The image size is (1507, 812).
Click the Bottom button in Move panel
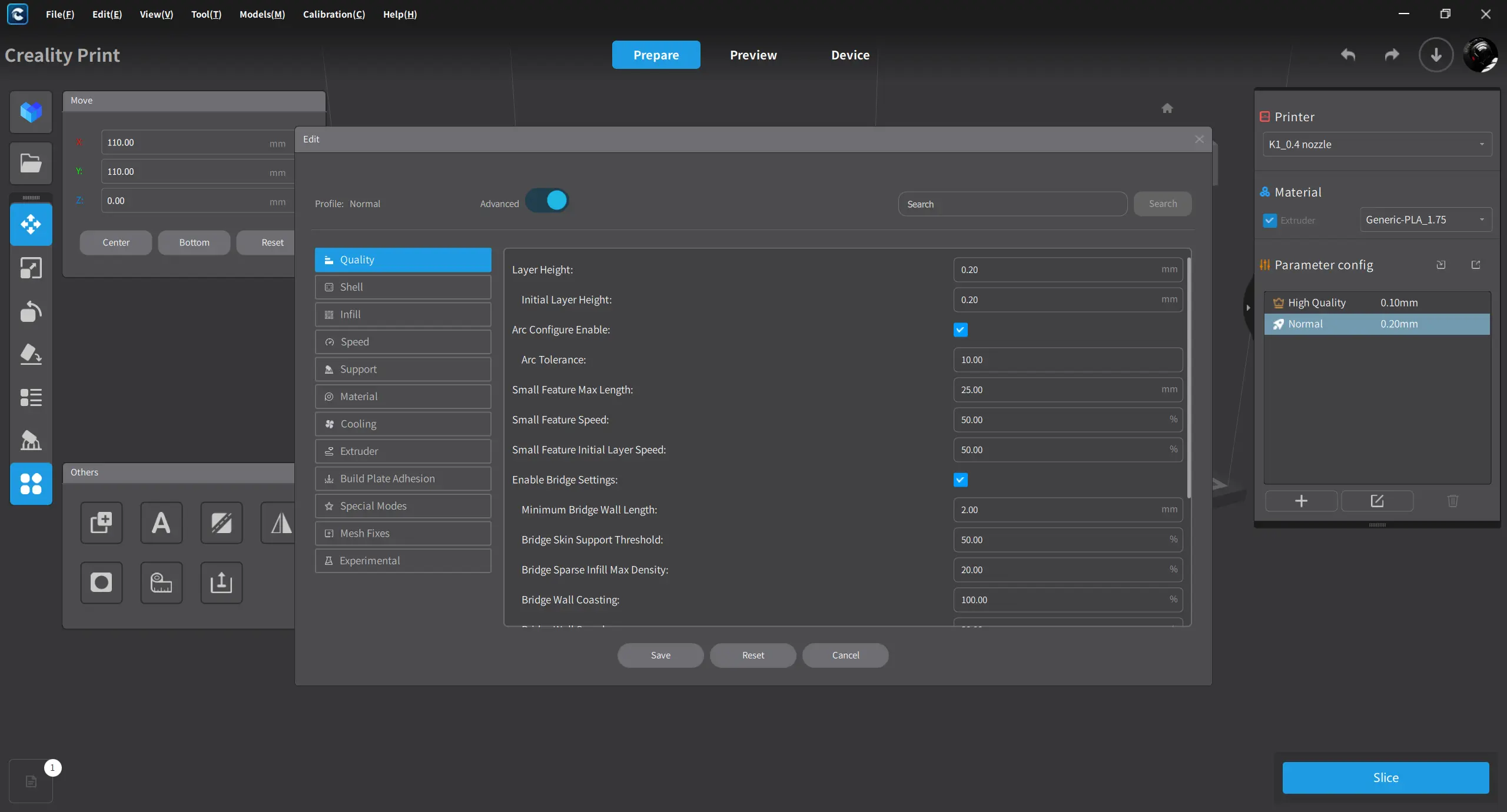coord(194,242)
